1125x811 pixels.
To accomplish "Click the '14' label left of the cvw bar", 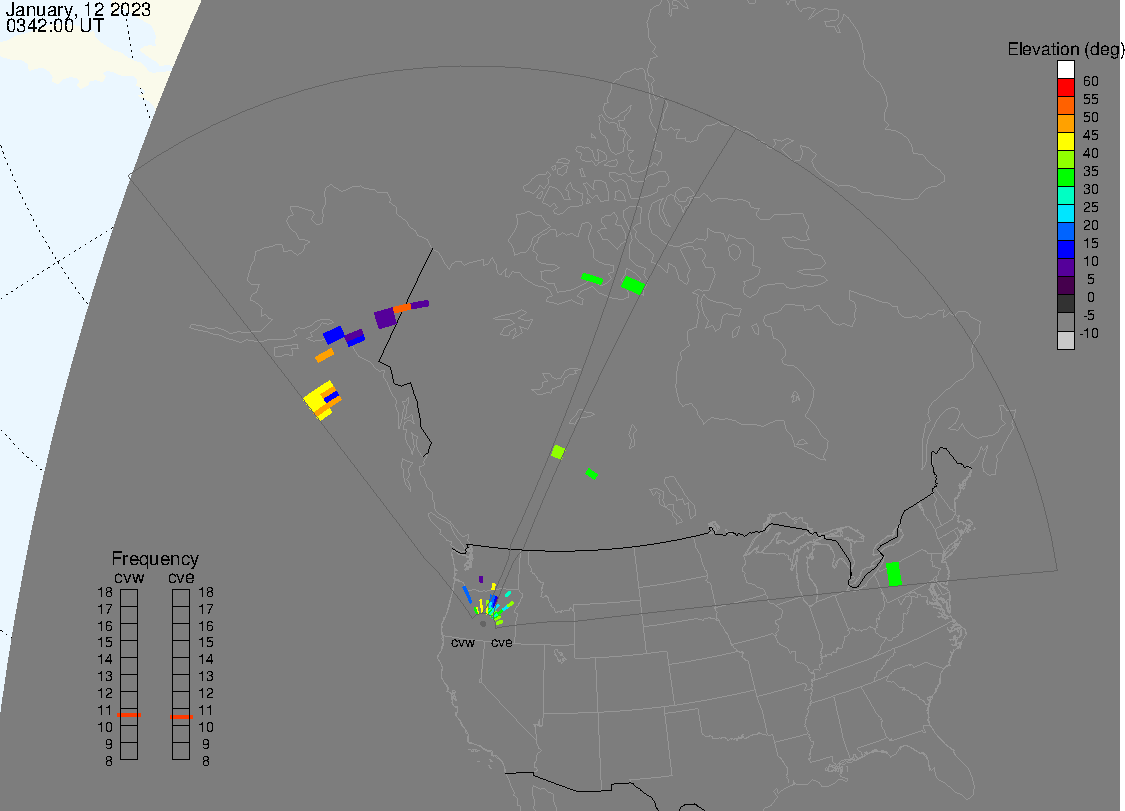I will tap(105, 660).
